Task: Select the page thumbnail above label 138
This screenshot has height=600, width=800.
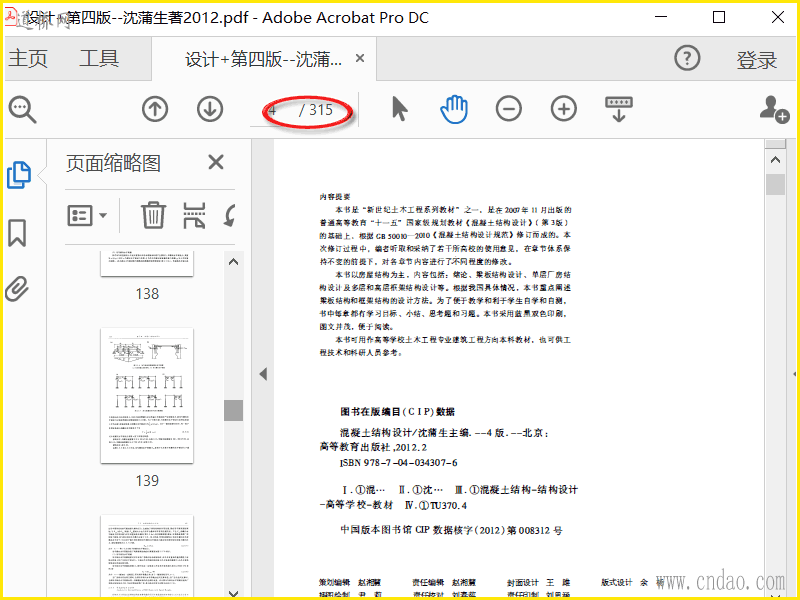Action: pos(147,263)
